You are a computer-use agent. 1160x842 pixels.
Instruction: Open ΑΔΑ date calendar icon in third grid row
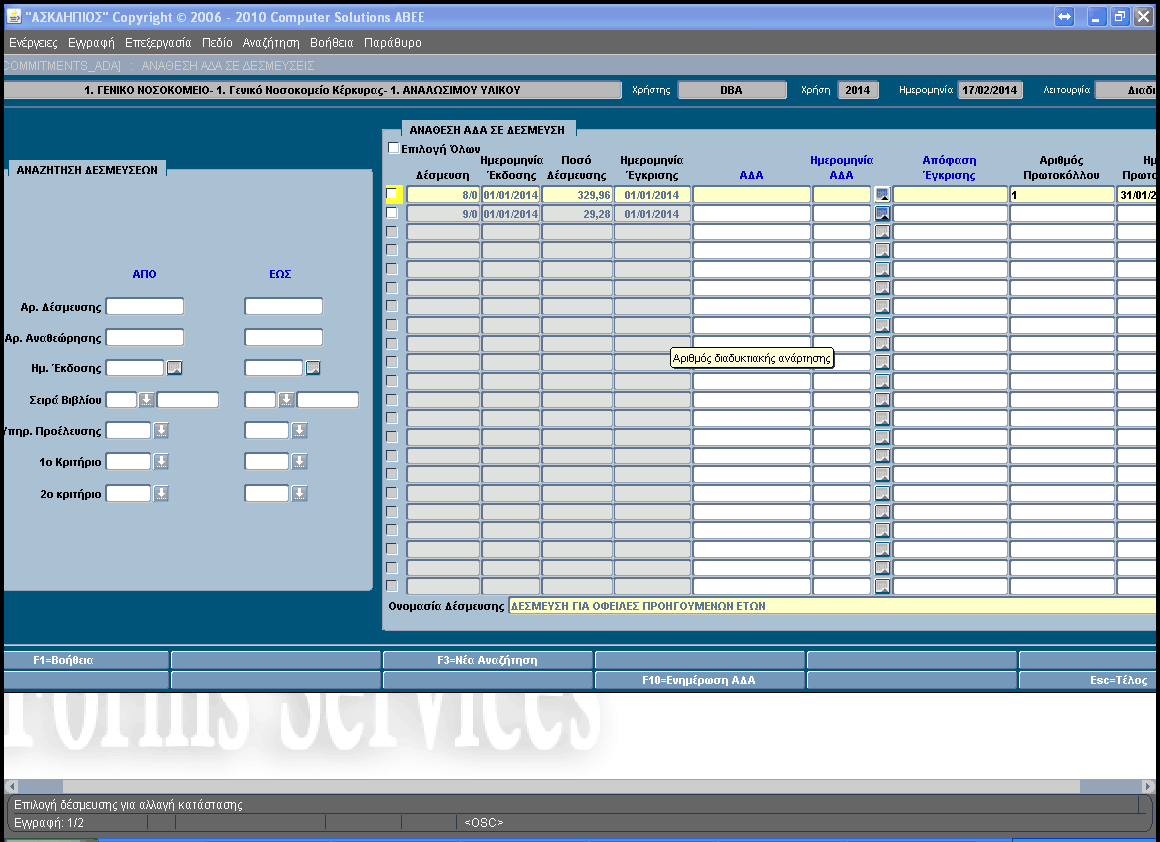coord(882,232)
